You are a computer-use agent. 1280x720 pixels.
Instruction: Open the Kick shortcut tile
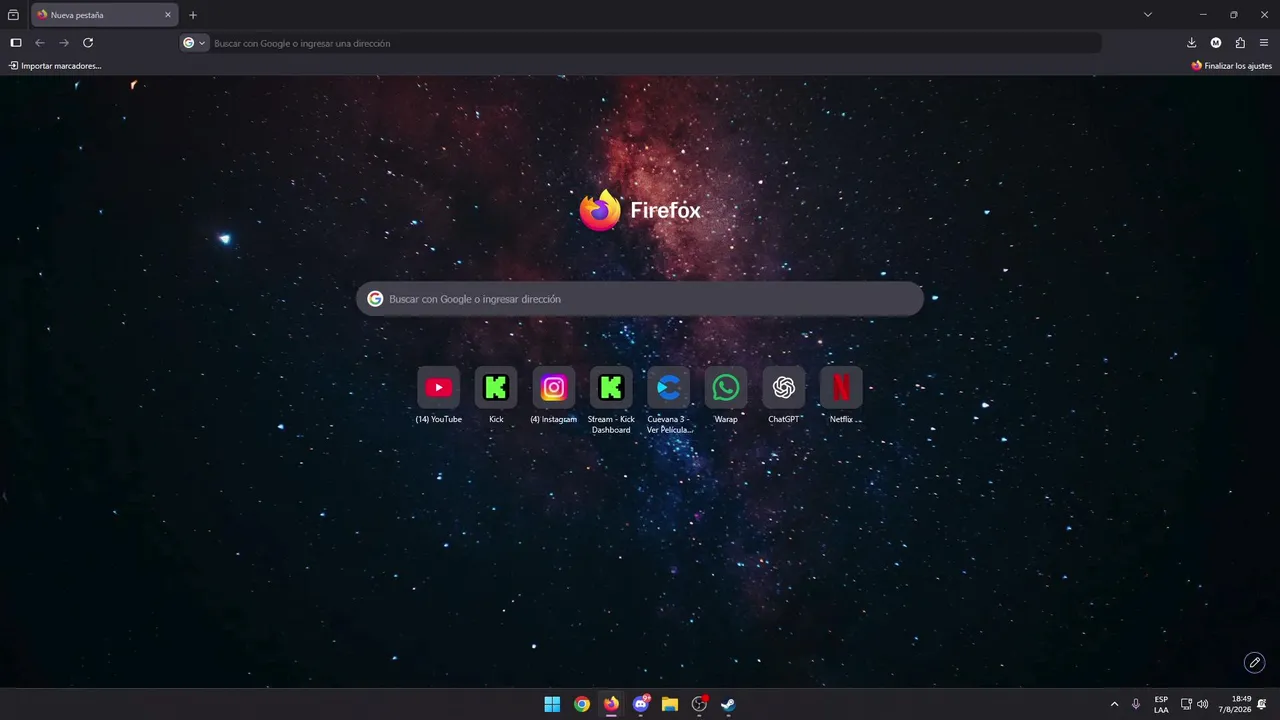pyautogui.click(x=496, y=388)
